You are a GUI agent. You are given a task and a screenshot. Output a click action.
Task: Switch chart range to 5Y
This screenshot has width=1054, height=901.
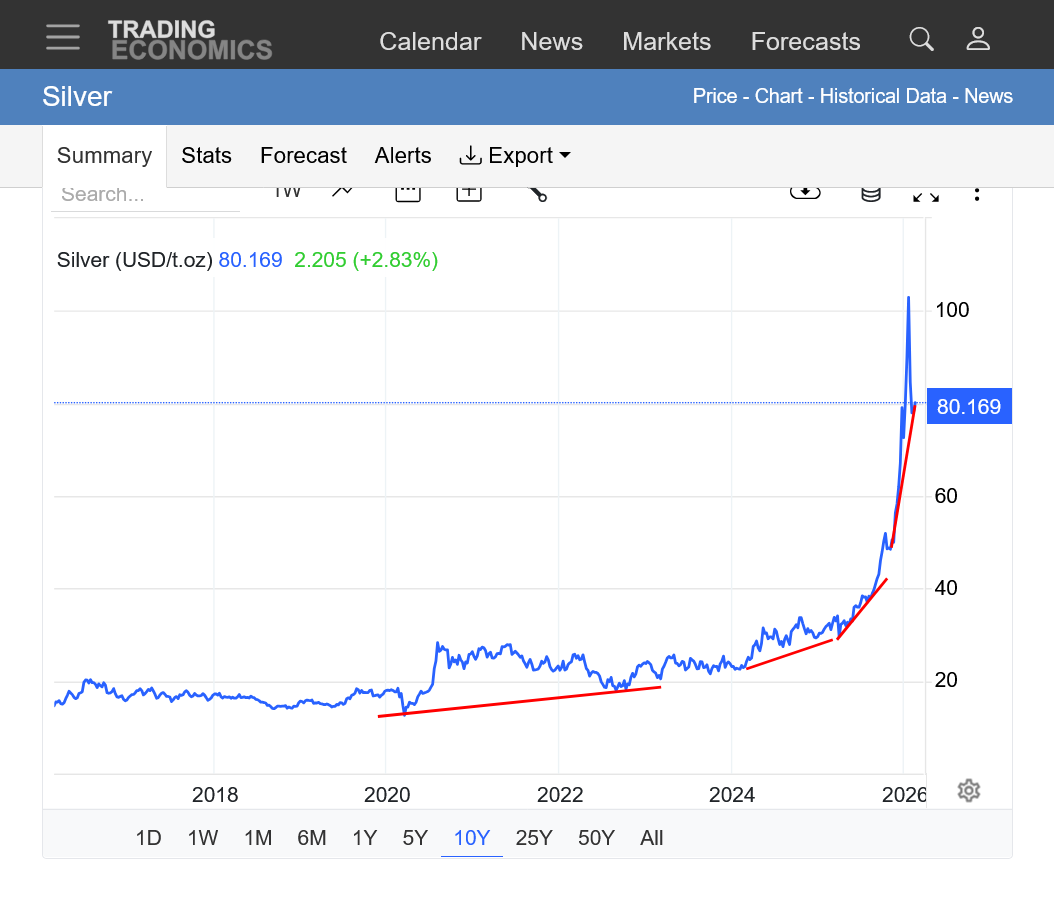415,838
